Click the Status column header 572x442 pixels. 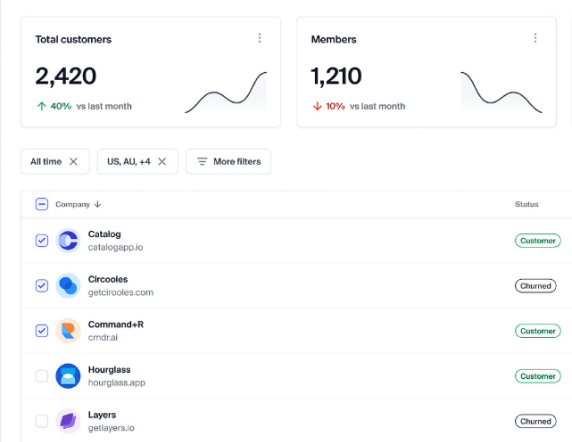pos(526,204)
